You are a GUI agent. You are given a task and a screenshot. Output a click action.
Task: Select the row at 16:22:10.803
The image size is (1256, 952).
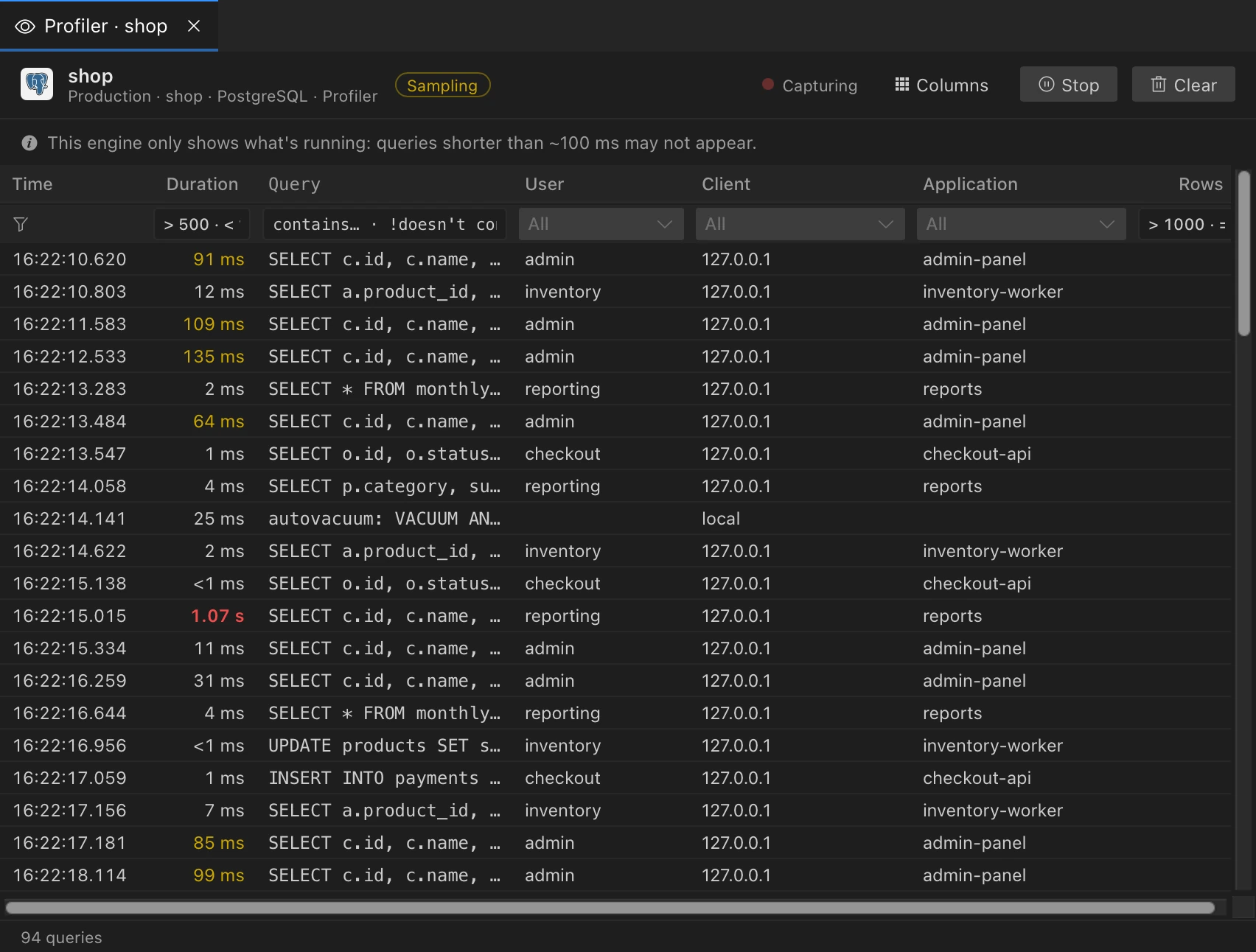tap(616, 292)
